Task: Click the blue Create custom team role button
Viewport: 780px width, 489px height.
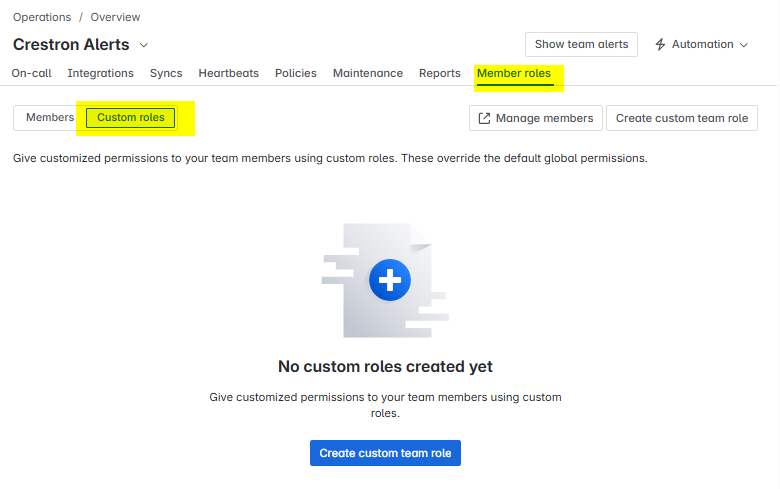Action: [385, 453]
